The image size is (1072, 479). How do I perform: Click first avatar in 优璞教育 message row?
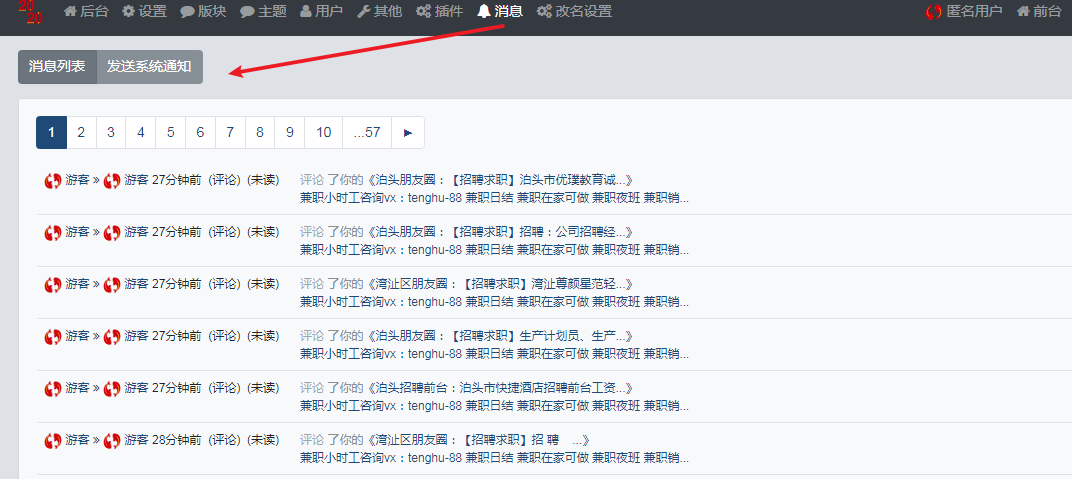click(x=53, y=180)
